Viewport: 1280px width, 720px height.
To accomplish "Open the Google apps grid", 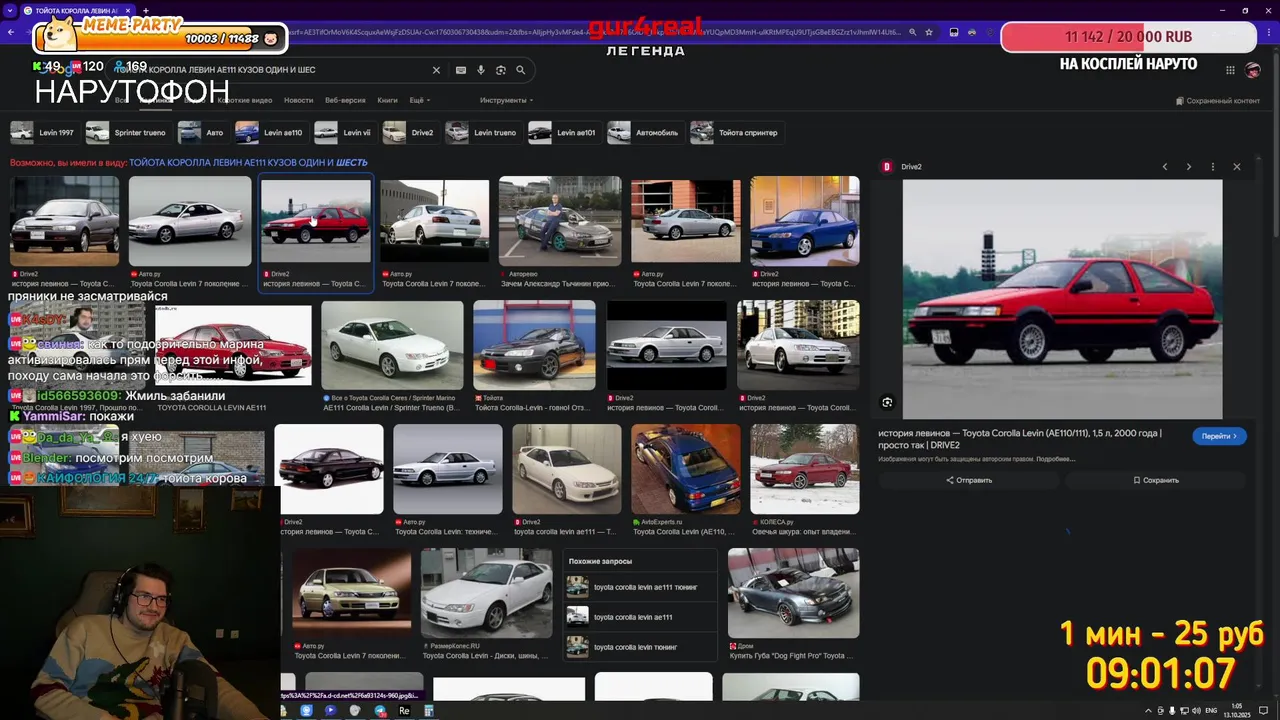I will tap(1231, 69).
